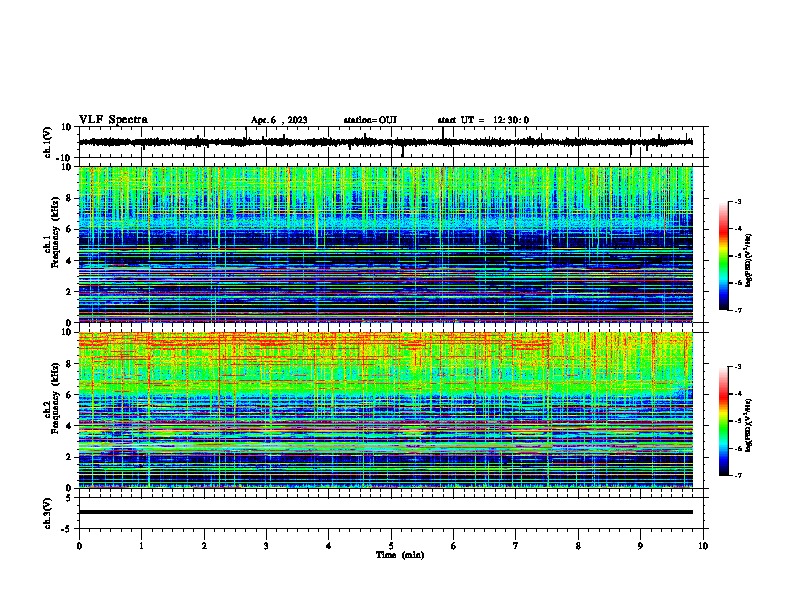Click the ch.2 color scale bar
The height and width of the screenshot is (612, 792).
[x=724, y=421]
